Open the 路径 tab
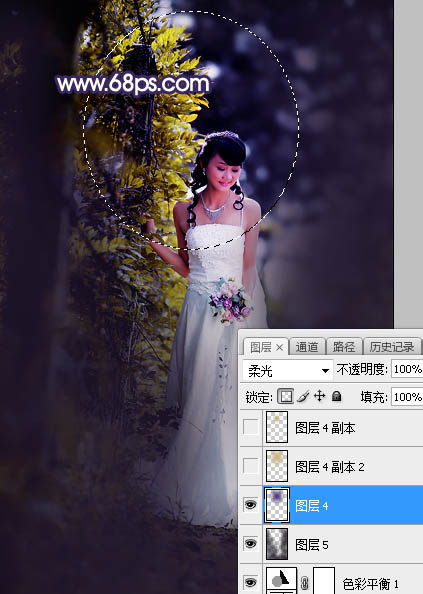Screen dimensions: 423x594 [x=344, y=346]
